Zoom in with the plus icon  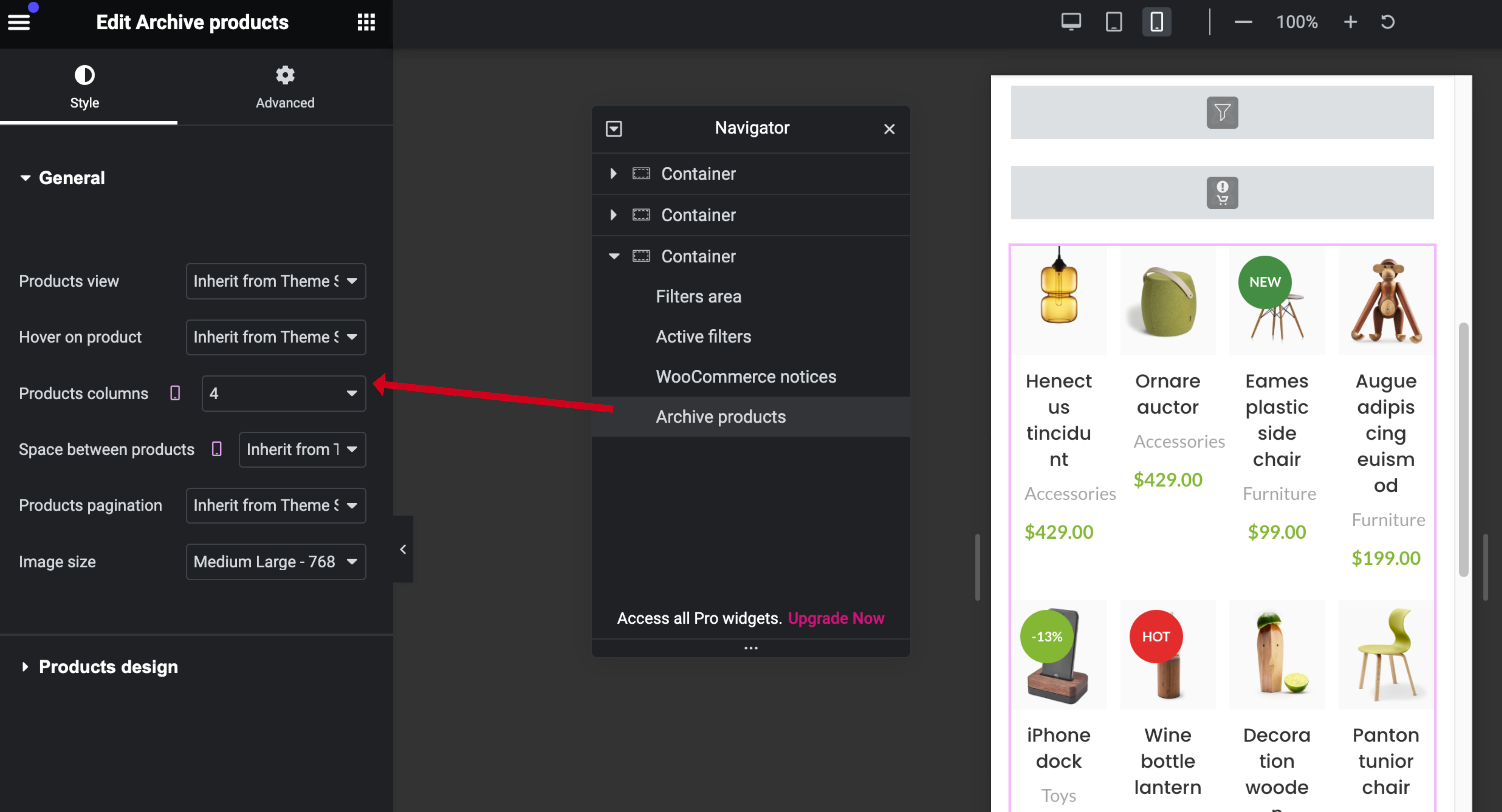(x=1350, y=22)
